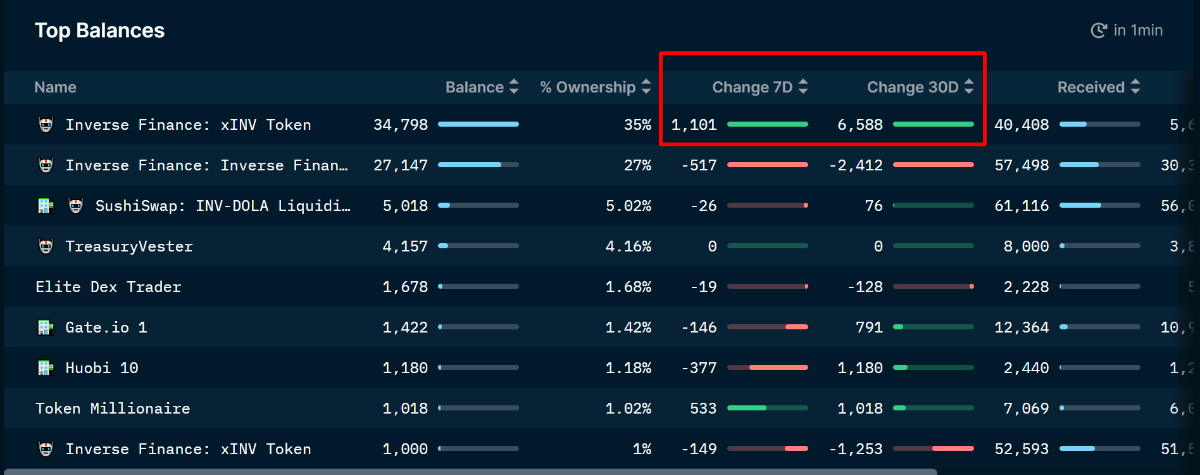
Task: Sort by Change 30D column
Action: click(920, 87)
